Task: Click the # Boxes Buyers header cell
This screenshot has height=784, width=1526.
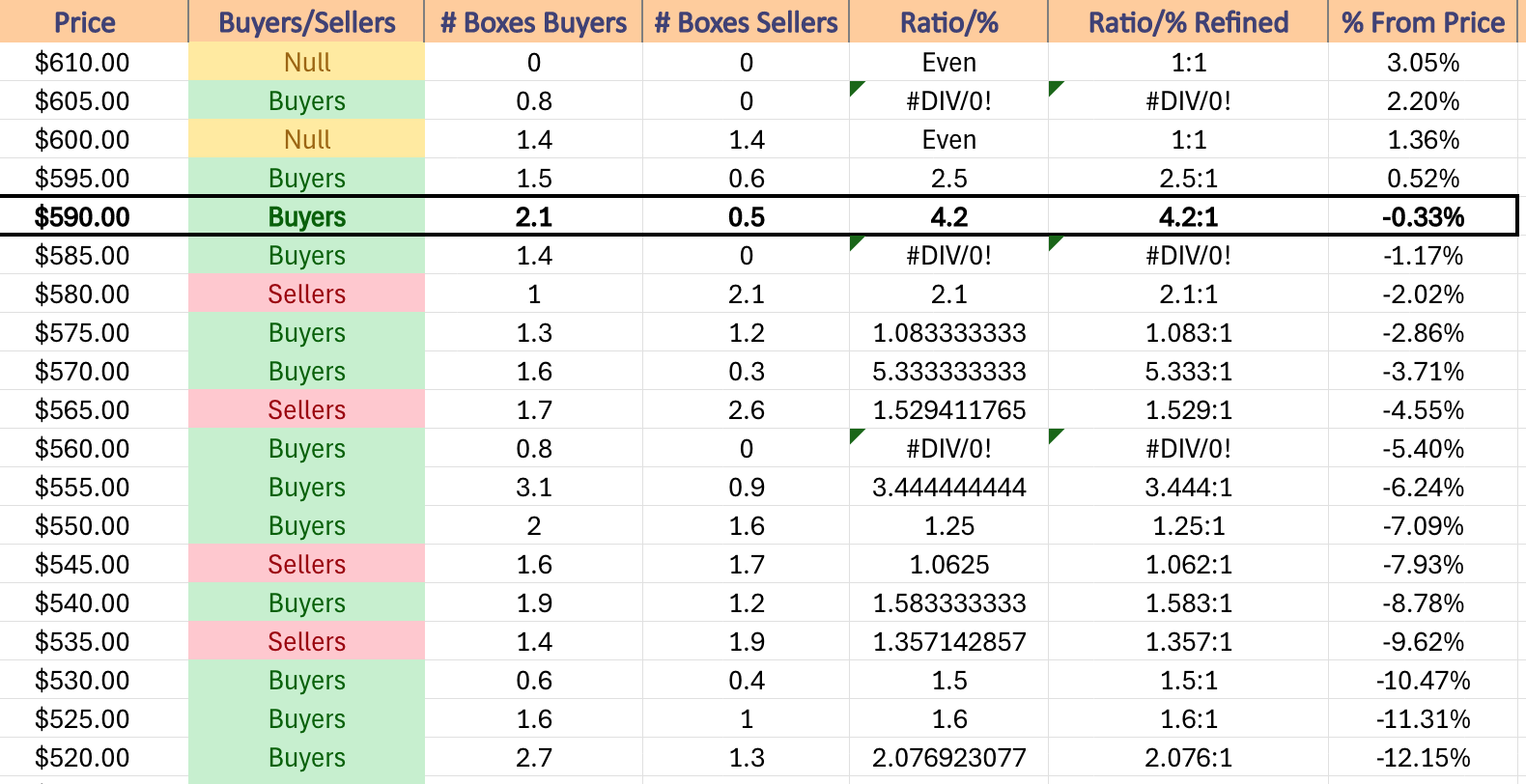Action: tap(533, 21)
